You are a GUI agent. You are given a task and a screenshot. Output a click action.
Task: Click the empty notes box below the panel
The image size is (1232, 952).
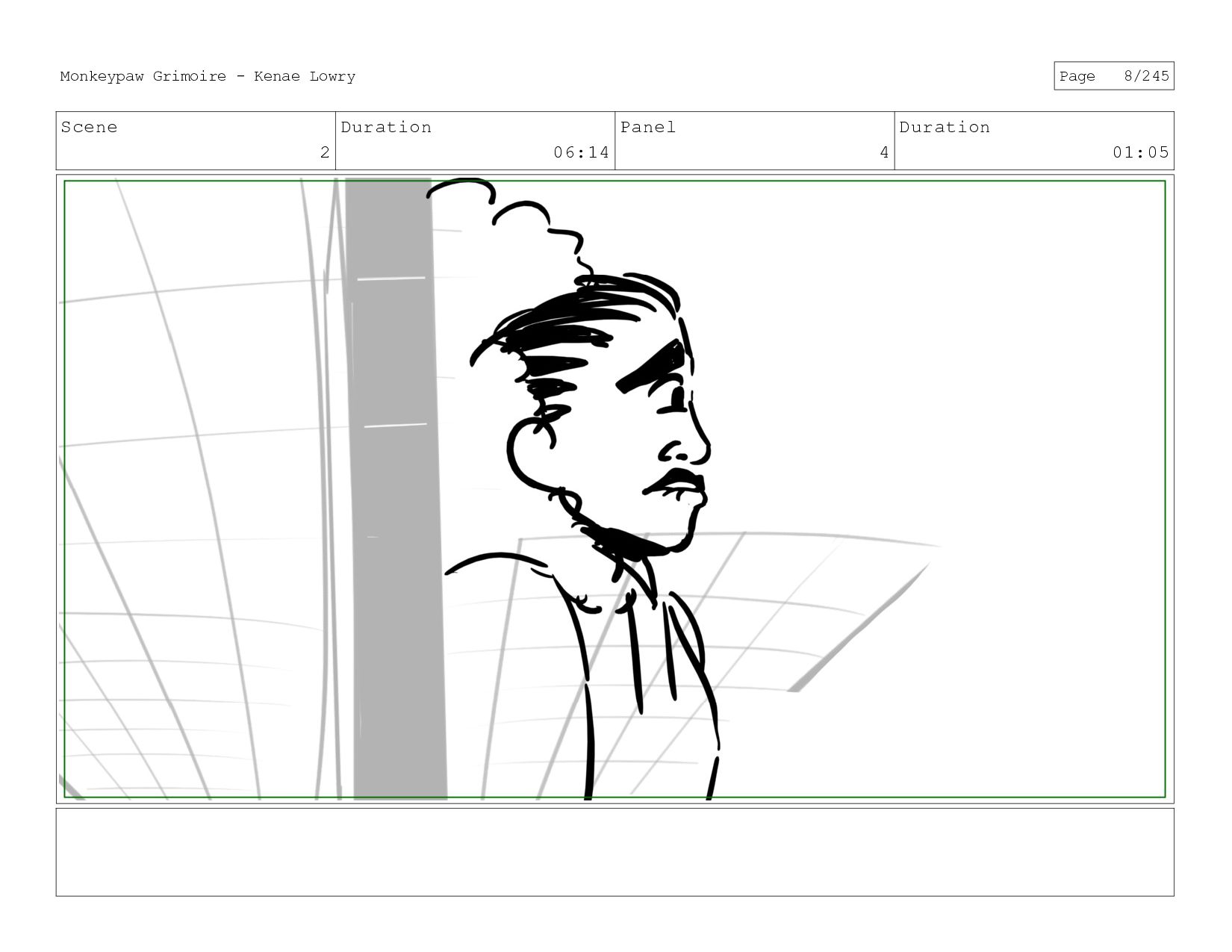615,852
